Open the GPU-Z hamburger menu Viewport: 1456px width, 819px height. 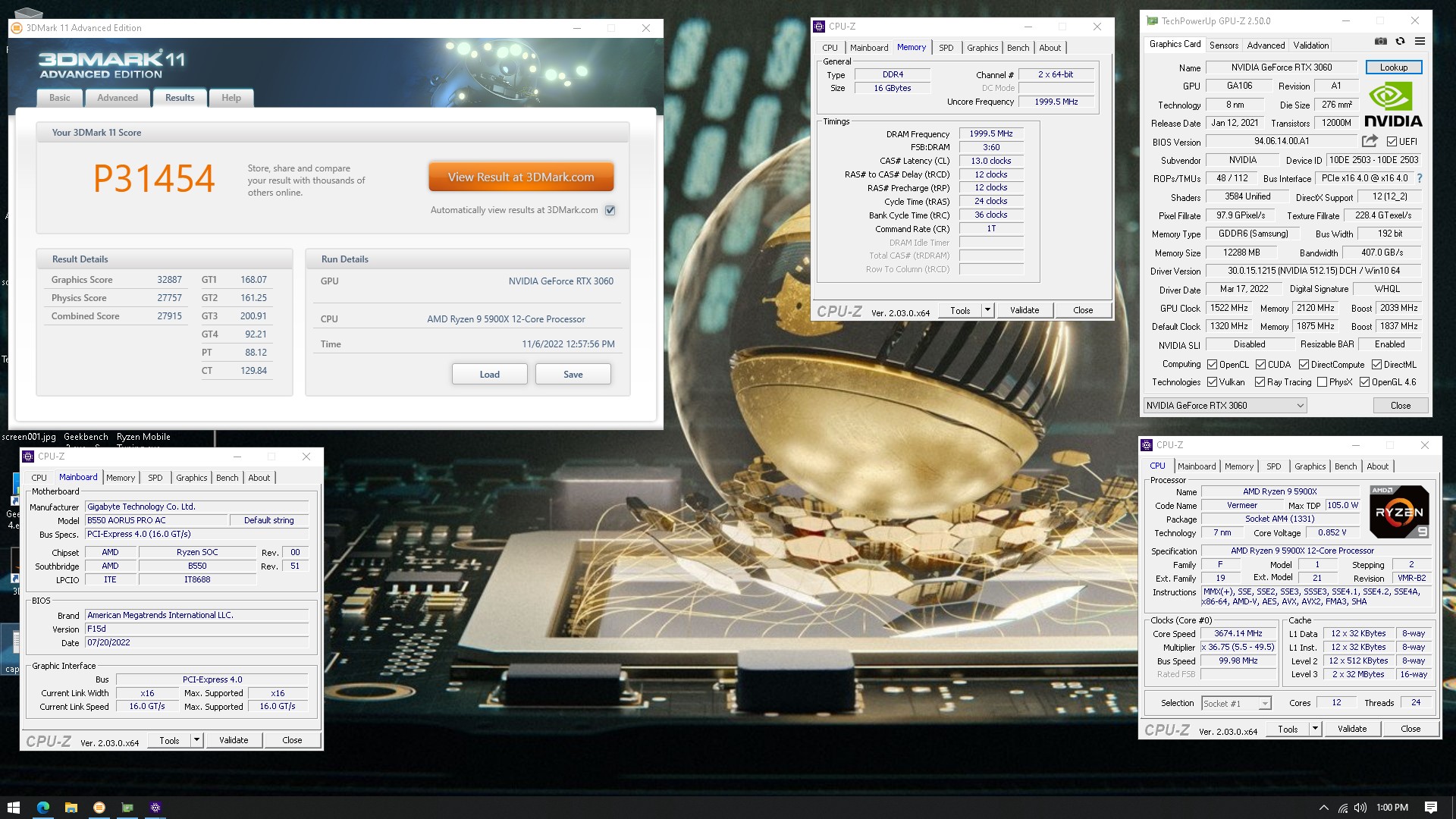1420,41
